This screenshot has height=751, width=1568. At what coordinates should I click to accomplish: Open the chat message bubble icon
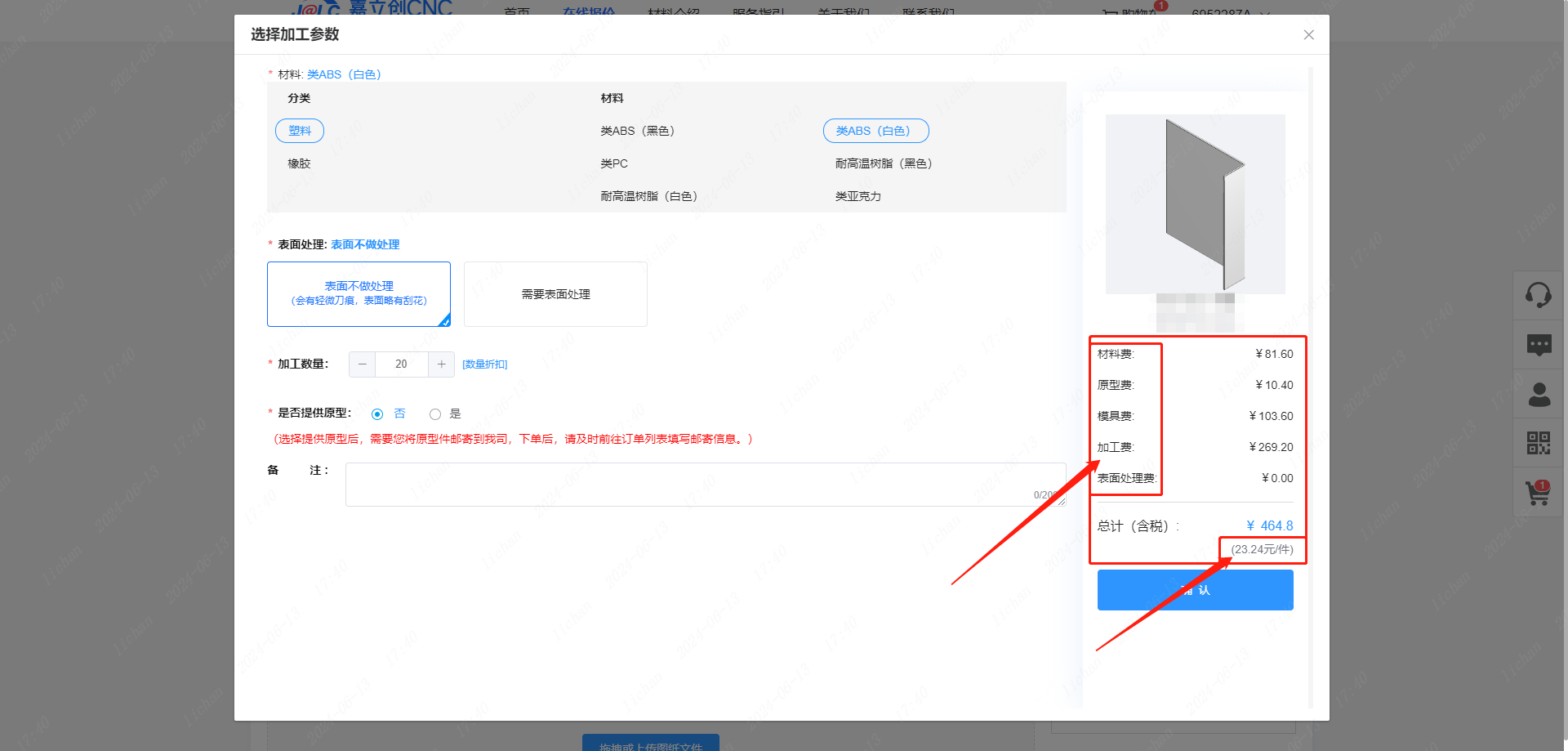(x=1538, y=345)
